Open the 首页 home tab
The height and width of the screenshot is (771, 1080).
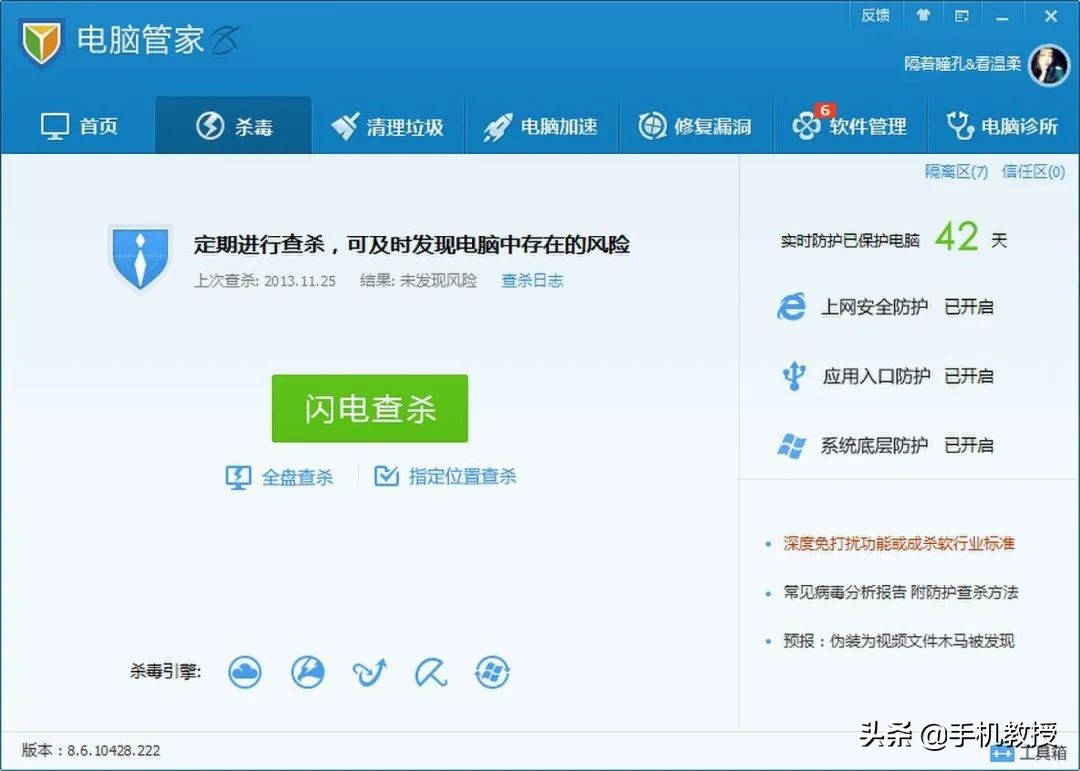(x=79, y=126)
